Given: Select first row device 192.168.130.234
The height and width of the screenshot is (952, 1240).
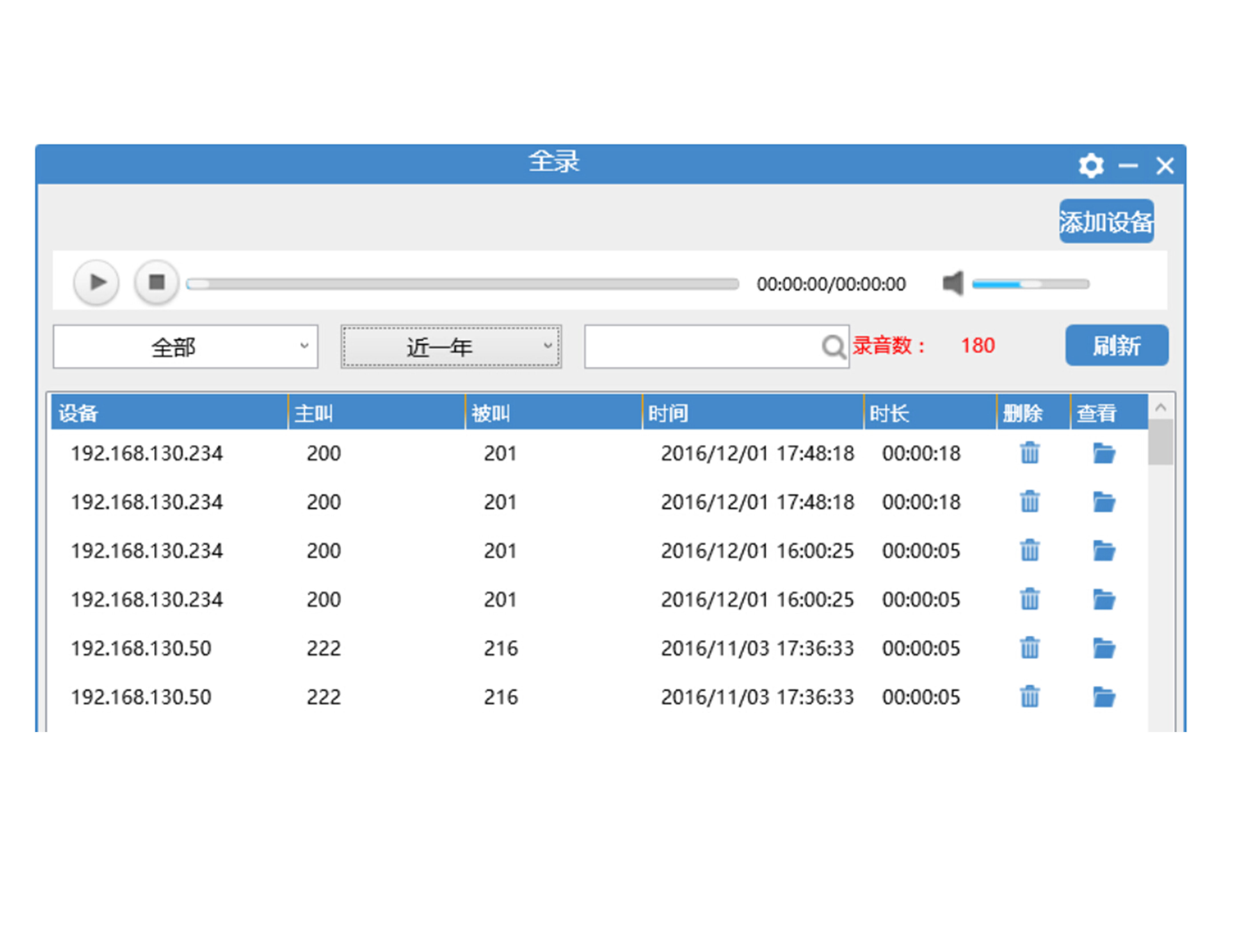Looking at the screenshot, I should pos(147,453).
